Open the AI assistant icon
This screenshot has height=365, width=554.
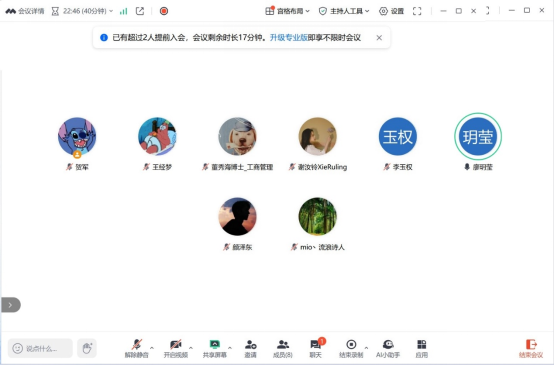pyautogui.click(x=388, y=348)
